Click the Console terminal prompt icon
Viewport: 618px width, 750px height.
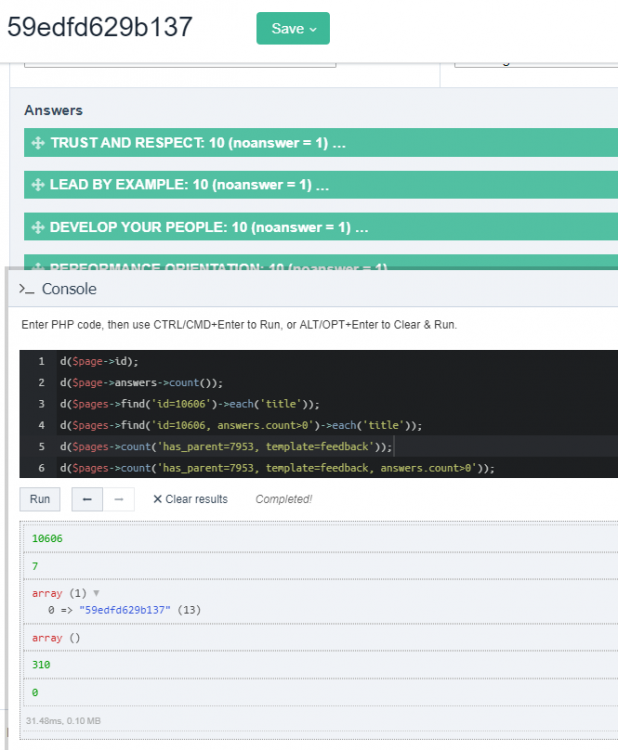coord(28,289)
